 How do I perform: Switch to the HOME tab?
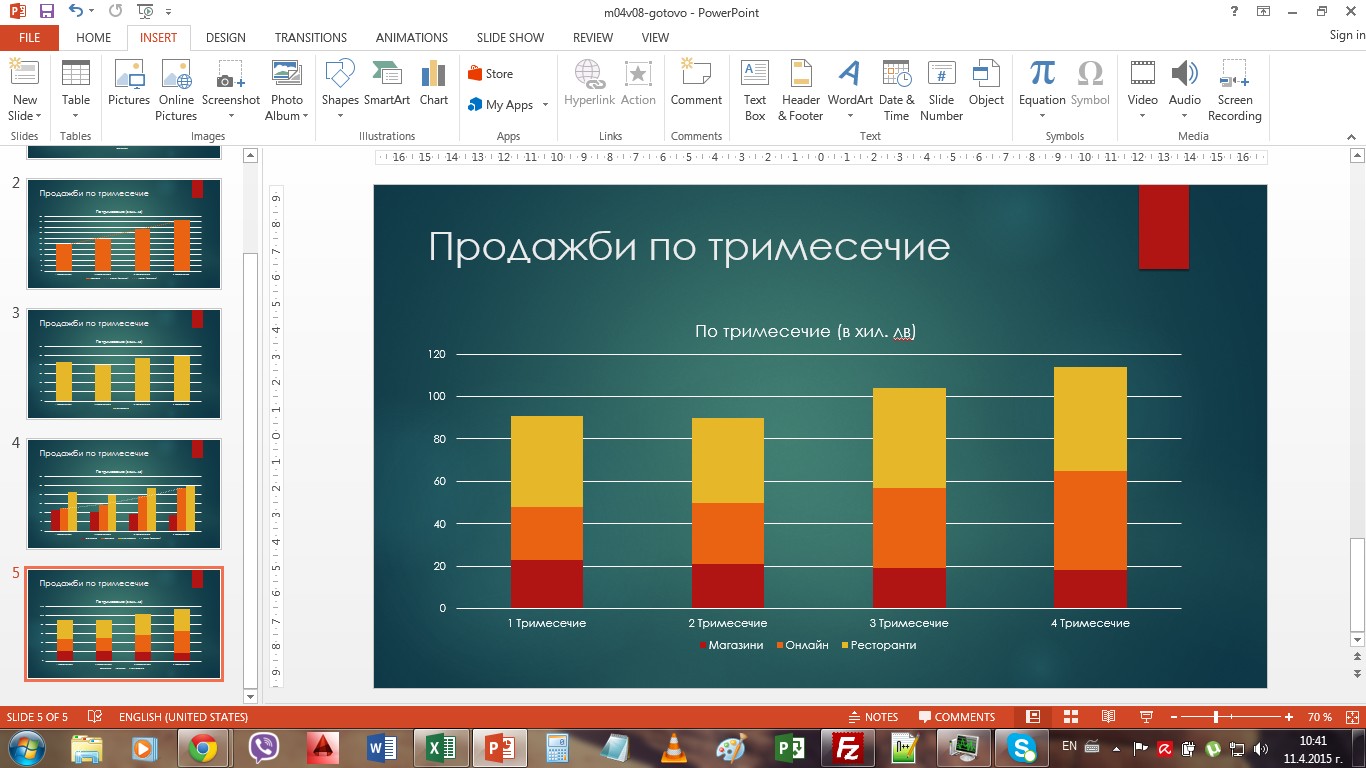93,38
